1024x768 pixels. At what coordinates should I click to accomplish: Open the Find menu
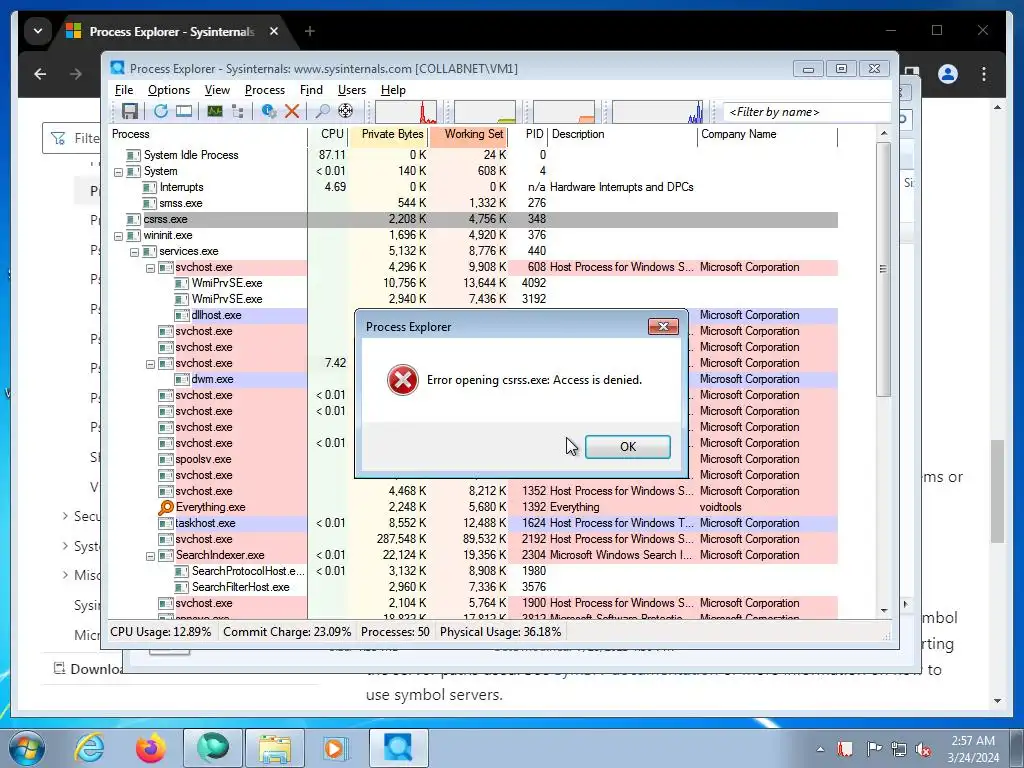point(311,90)
